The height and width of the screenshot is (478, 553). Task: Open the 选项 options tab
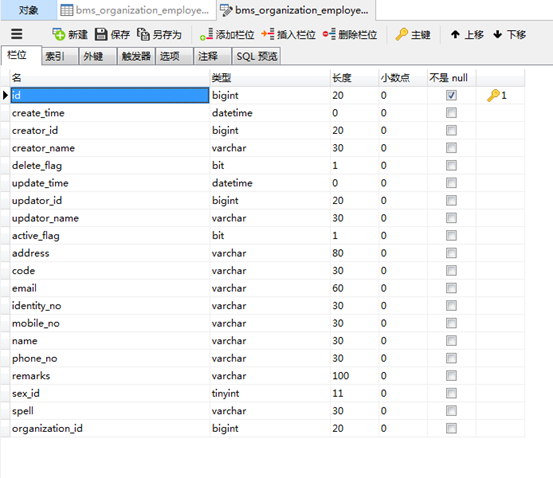tap(175, 56)
